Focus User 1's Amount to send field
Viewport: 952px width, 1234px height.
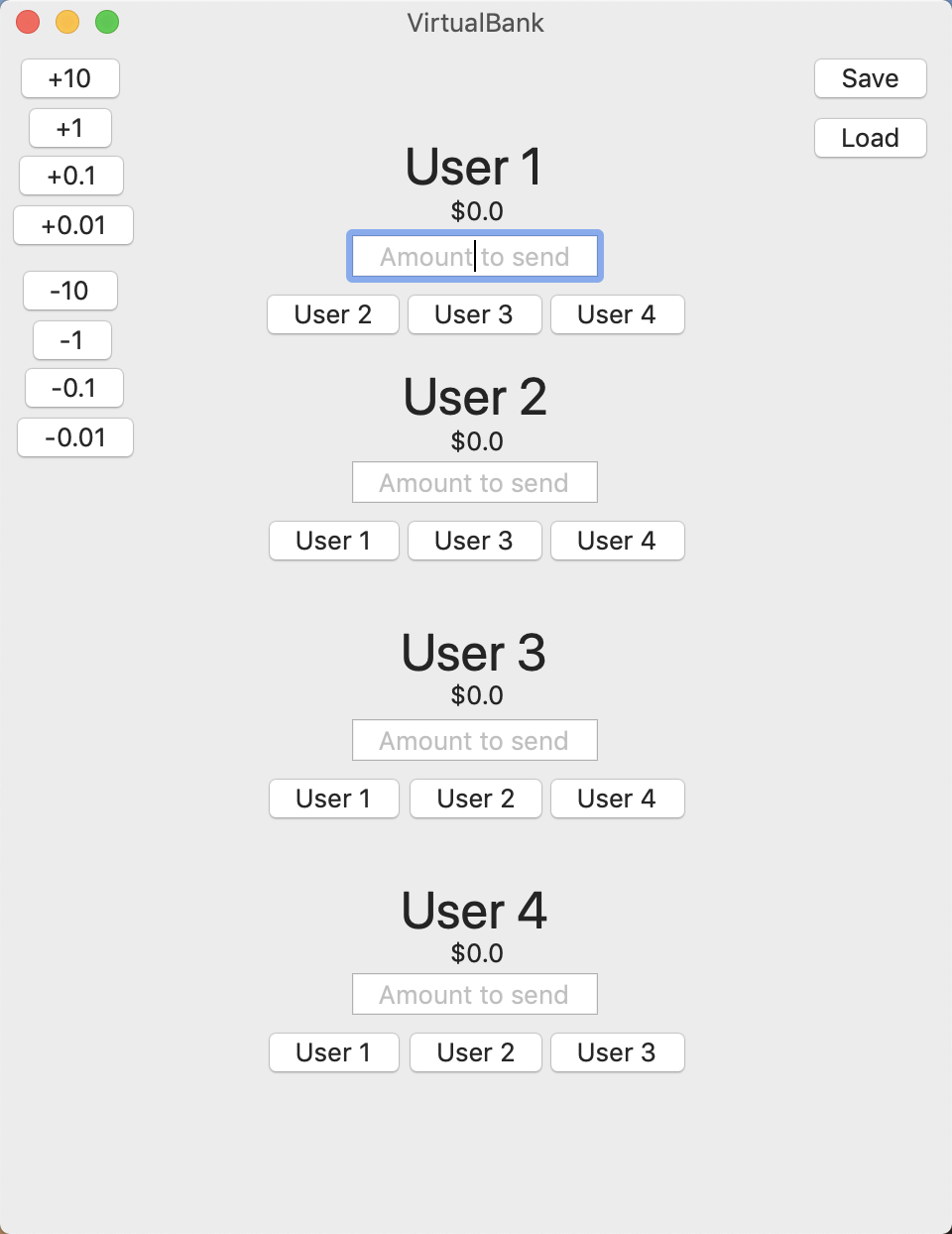tap(475, 257)
